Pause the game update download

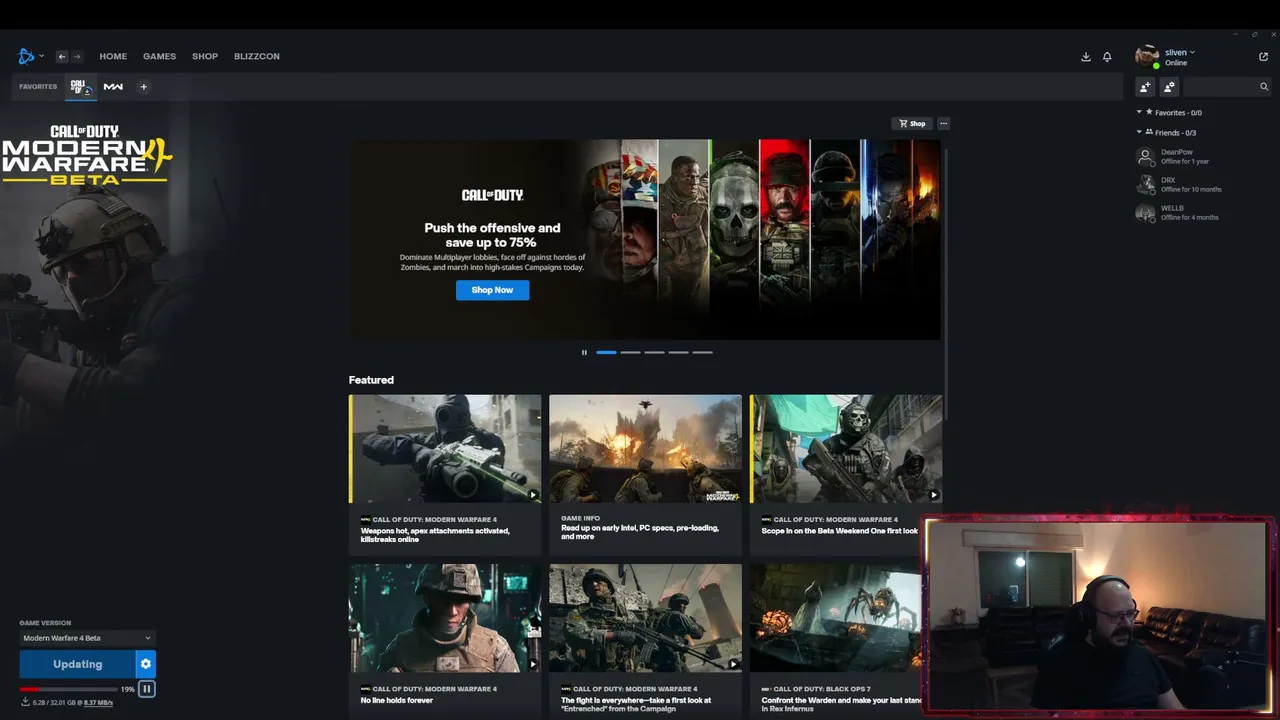click(147, 689)
